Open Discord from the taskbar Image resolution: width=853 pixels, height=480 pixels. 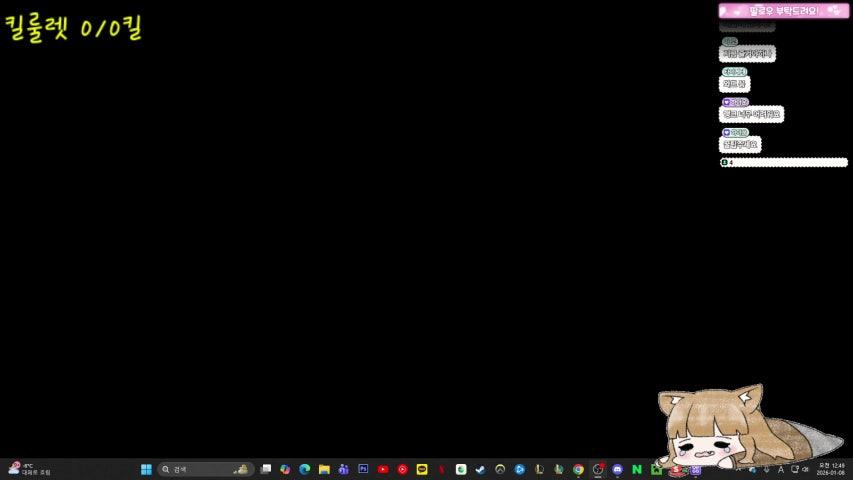tap(617, 469)
